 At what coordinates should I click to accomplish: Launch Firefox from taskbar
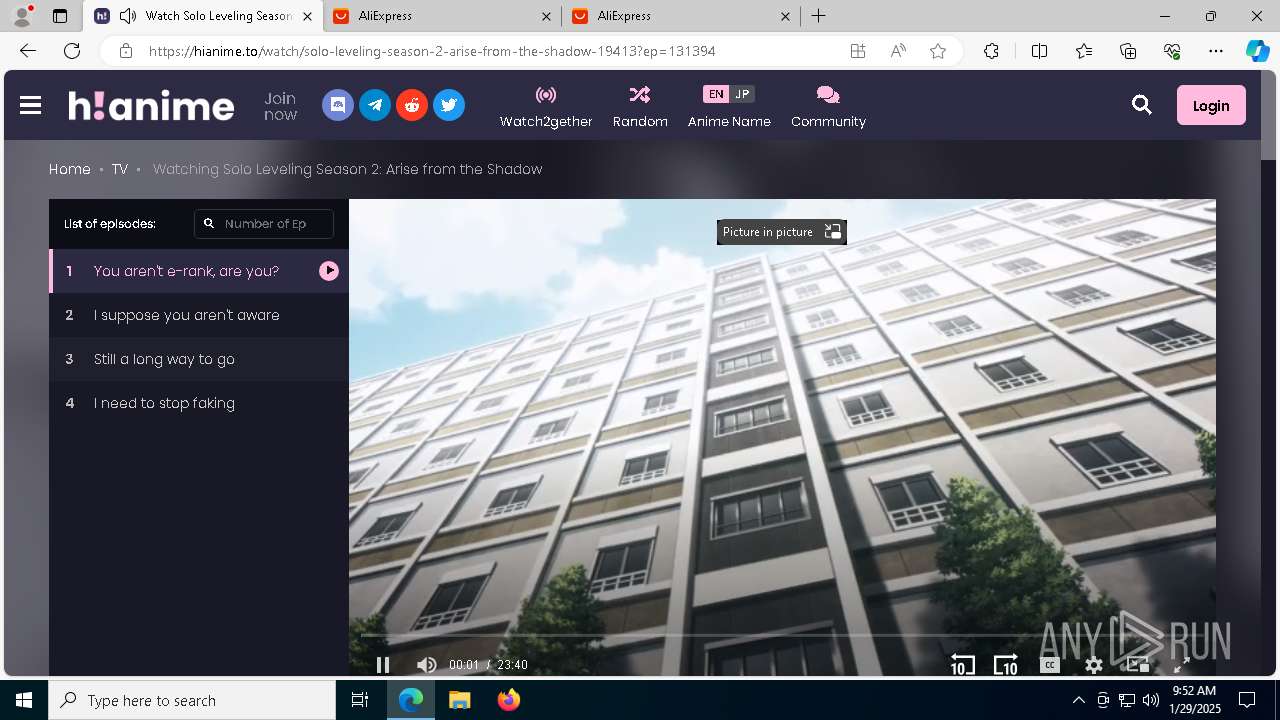(509, 700)
